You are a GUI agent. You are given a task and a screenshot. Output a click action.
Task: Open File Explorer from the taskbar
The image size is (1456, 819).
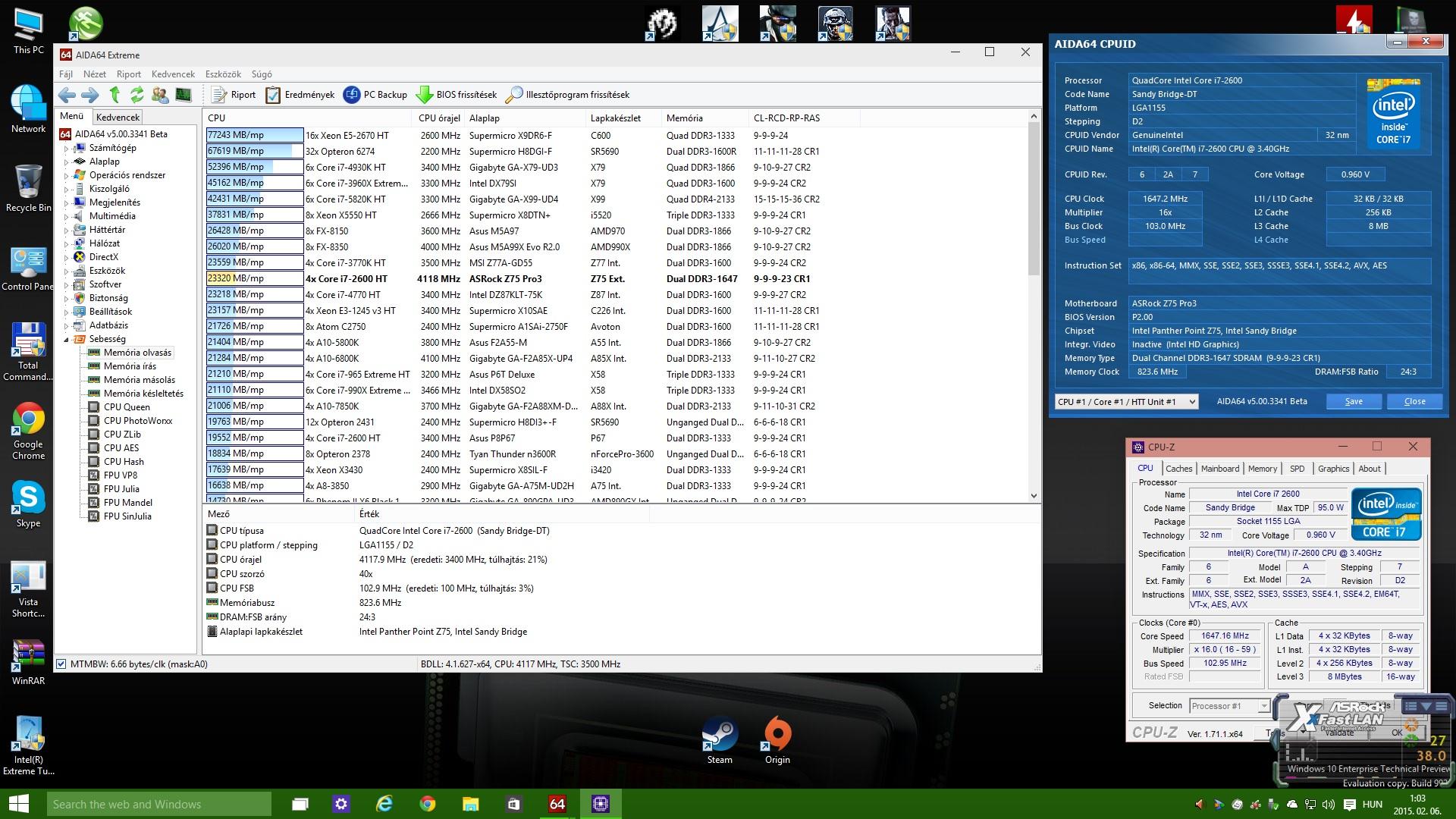(x=470, y=804)
